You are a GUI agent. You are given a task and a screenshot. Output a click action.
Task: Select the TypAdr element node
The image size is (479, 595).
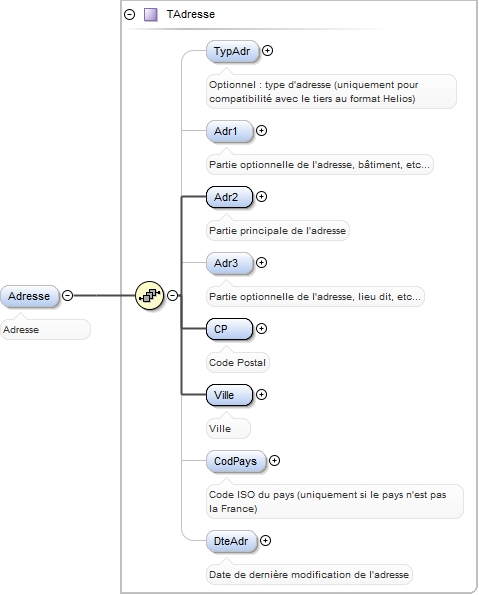pos(232,51)
